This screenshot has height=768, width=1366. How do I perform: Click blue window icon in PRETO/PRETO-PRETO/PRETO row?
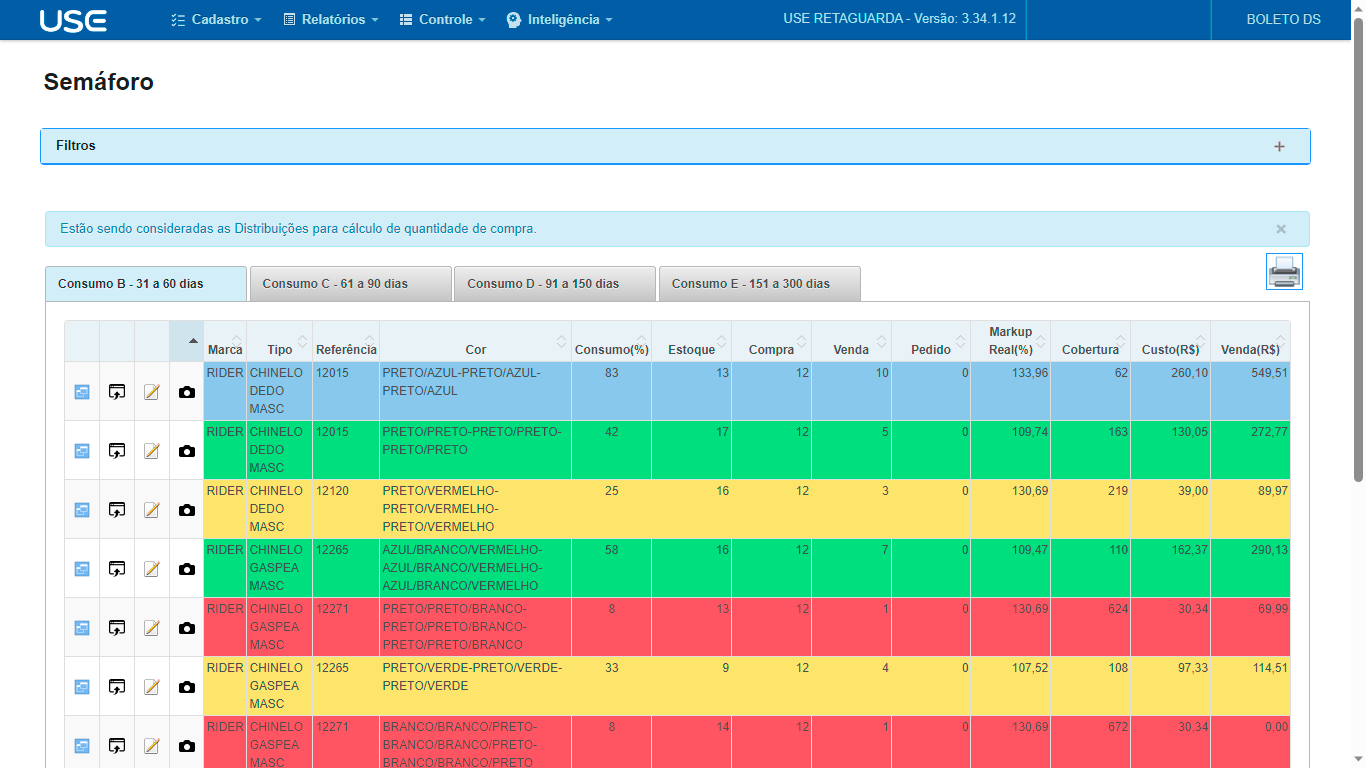point(82,451)
